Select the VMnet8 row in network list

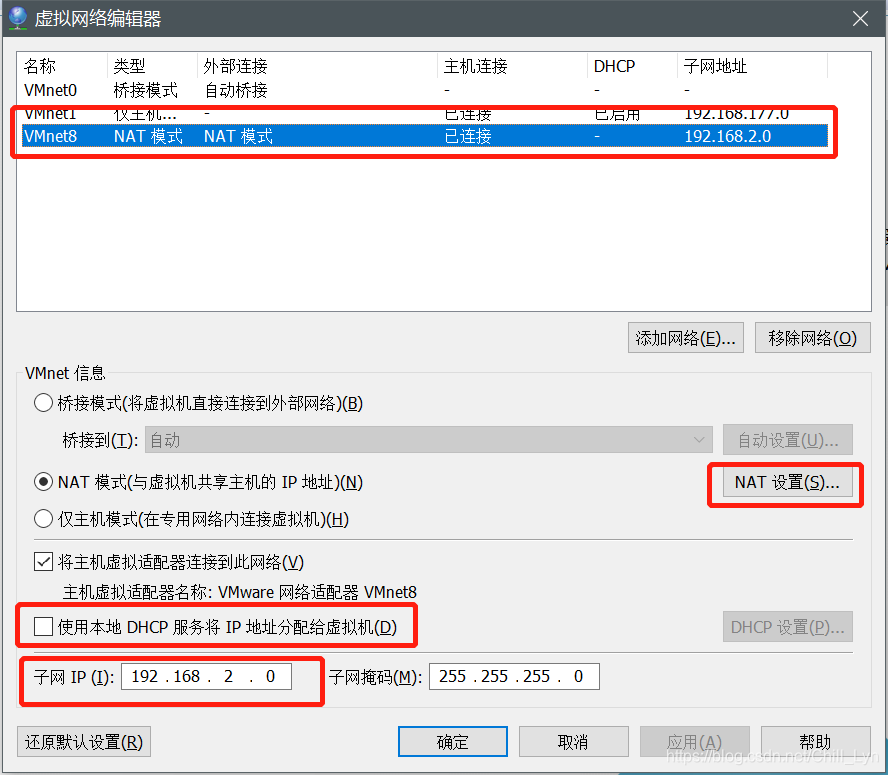coord(425,137)
